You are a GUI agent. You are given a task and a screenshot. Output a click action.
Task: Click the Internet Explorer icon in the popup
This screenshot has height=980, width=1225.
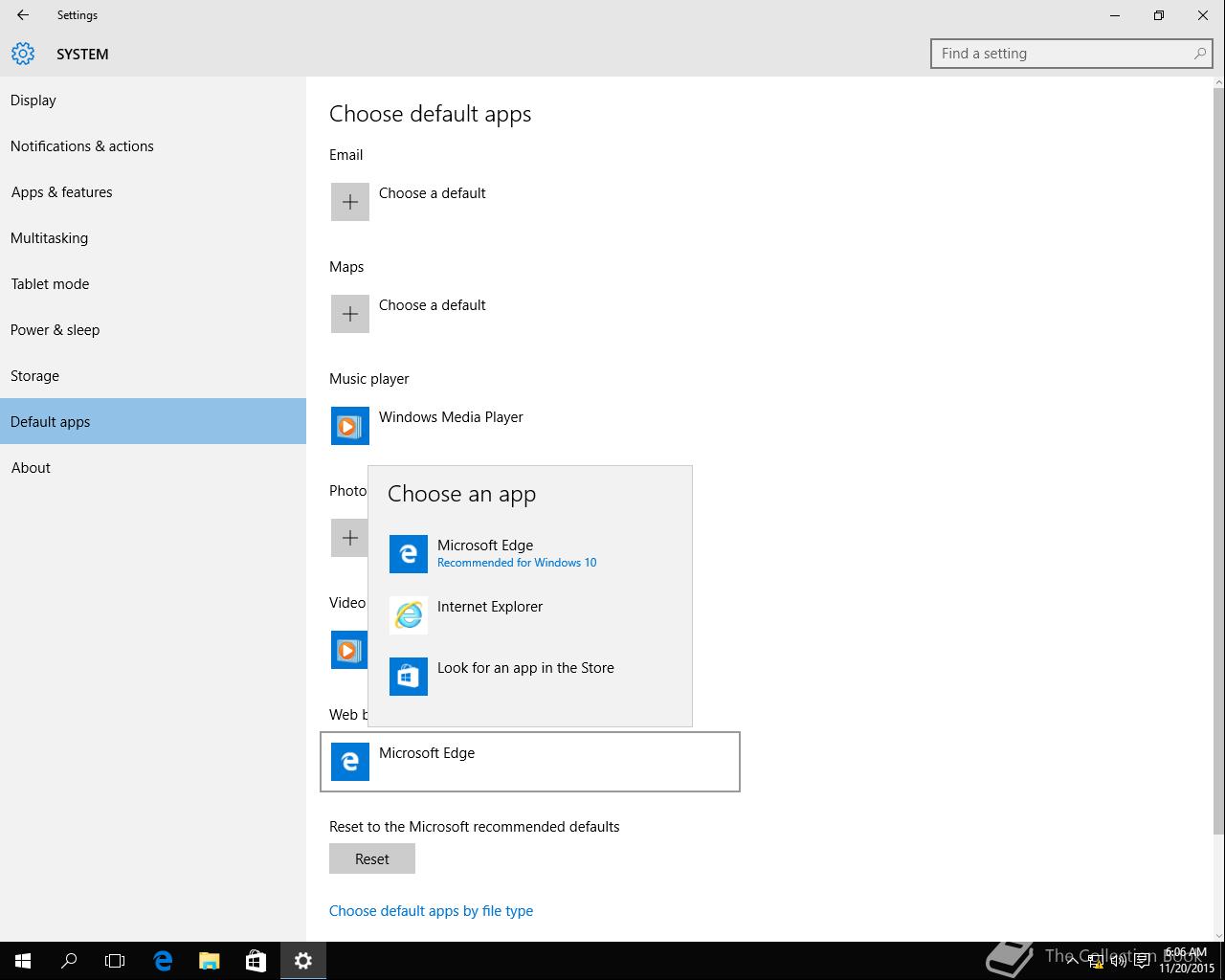tap(409, 615)
